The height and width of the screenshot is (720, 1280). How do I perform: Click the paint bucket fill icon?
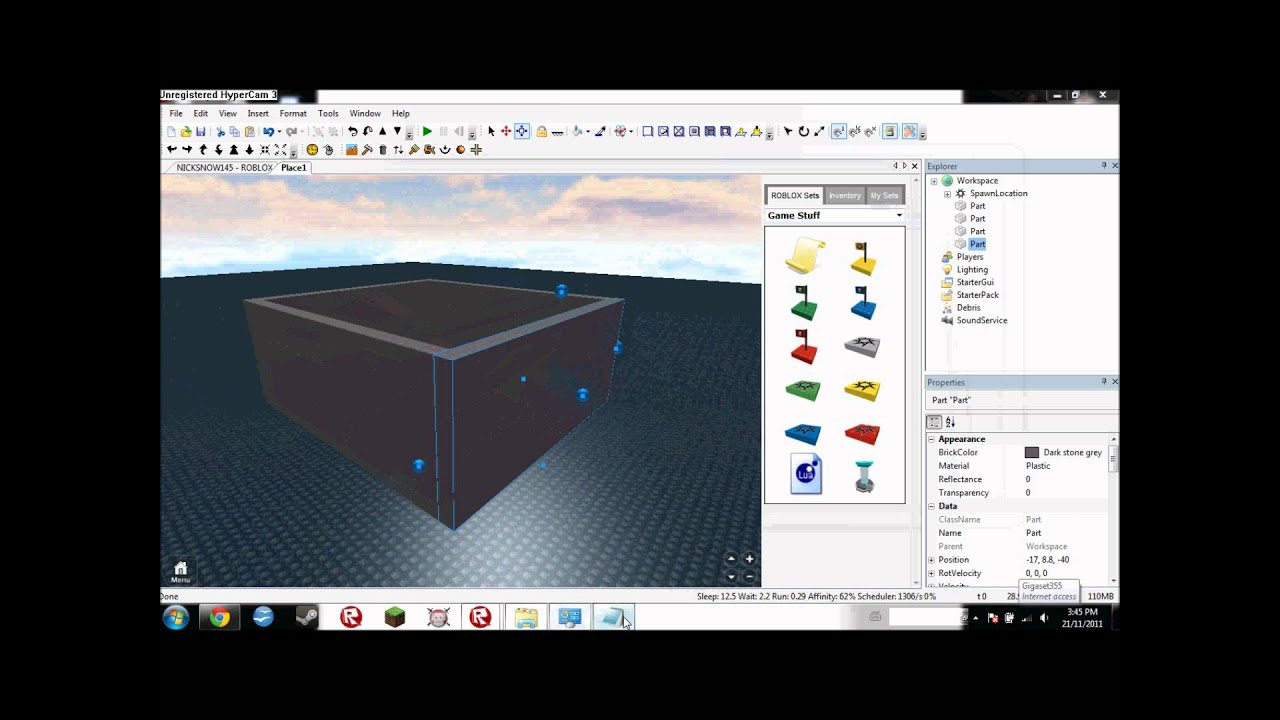(577, 132)
